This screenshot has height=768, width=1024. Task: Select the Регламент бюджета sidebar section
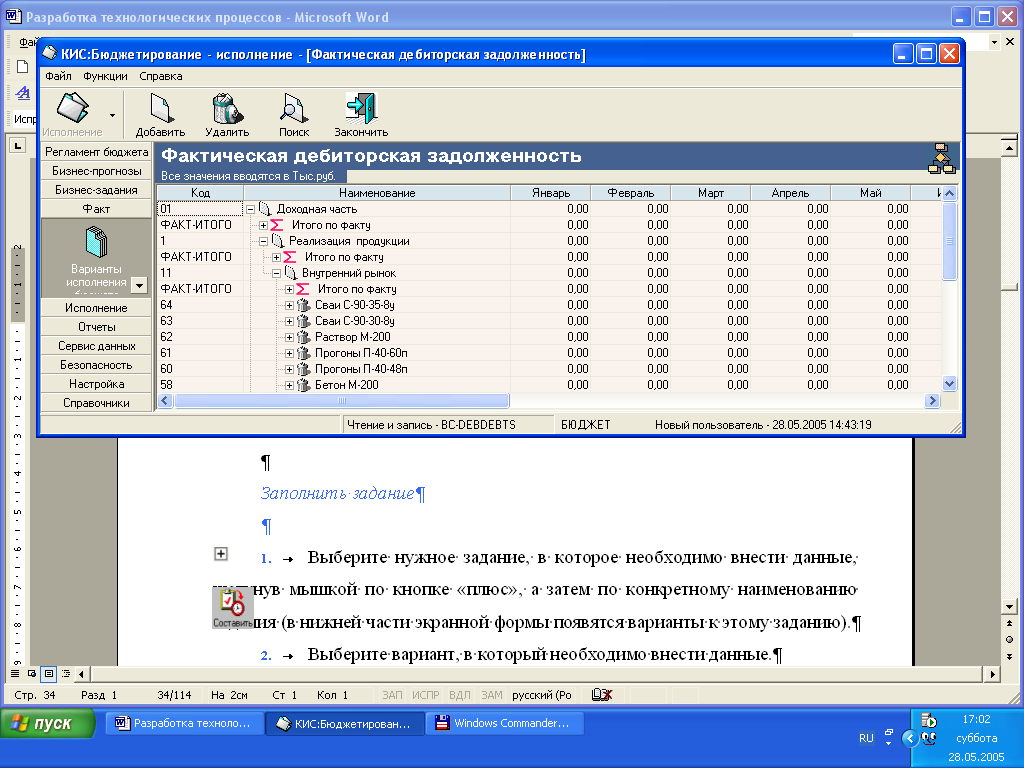pos(96,152)
